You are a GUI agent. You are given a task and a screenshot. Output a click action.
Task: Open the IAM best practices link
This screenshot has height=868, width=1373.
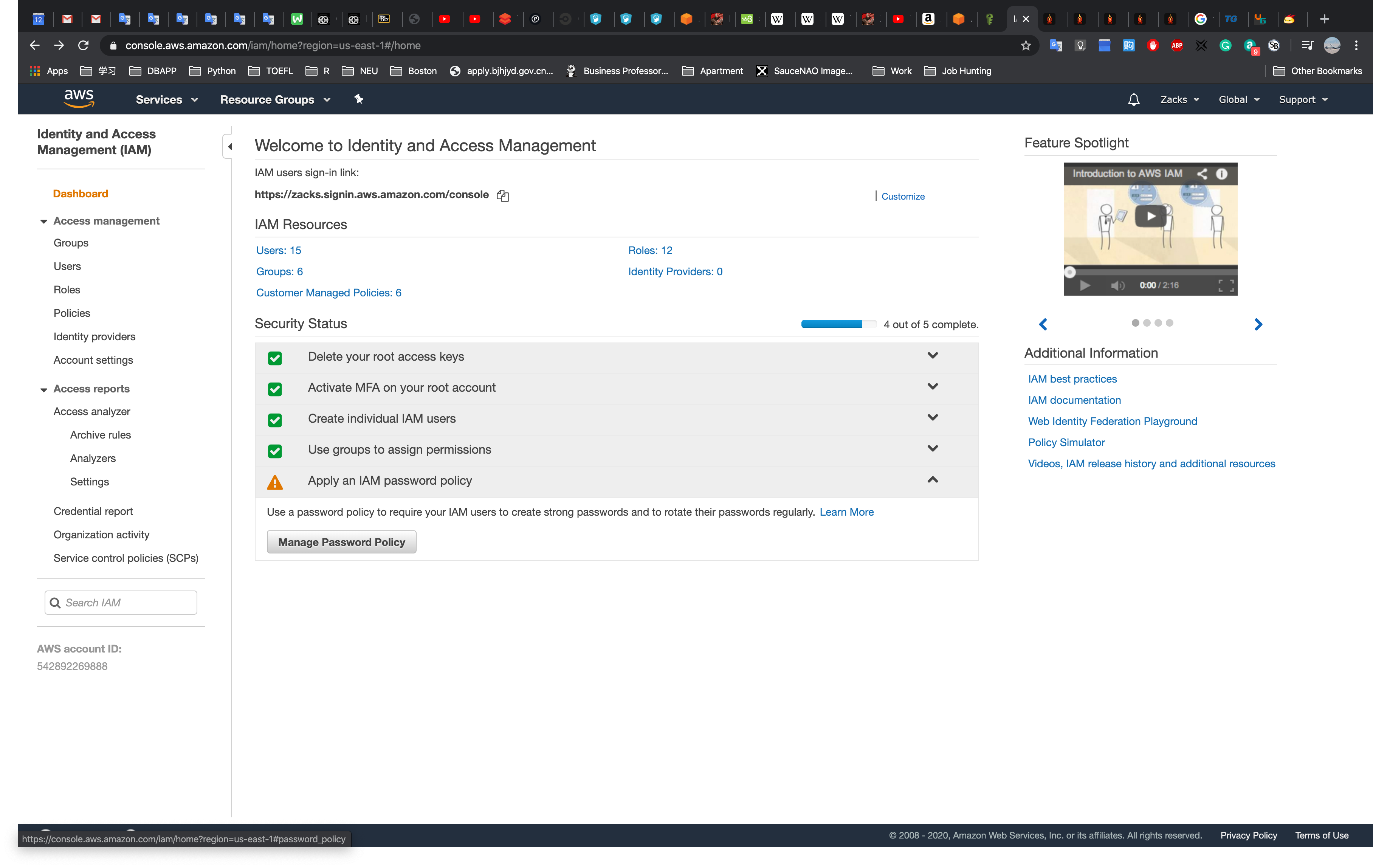click(x=1072, y=379)
